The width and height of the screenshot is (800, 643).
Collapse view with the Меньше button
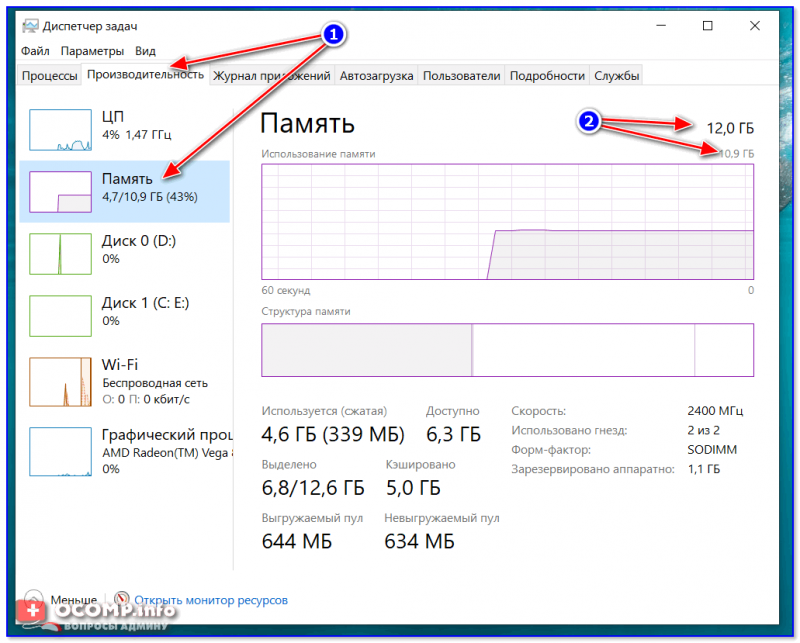pyautogui.click(x=61, y=600)
